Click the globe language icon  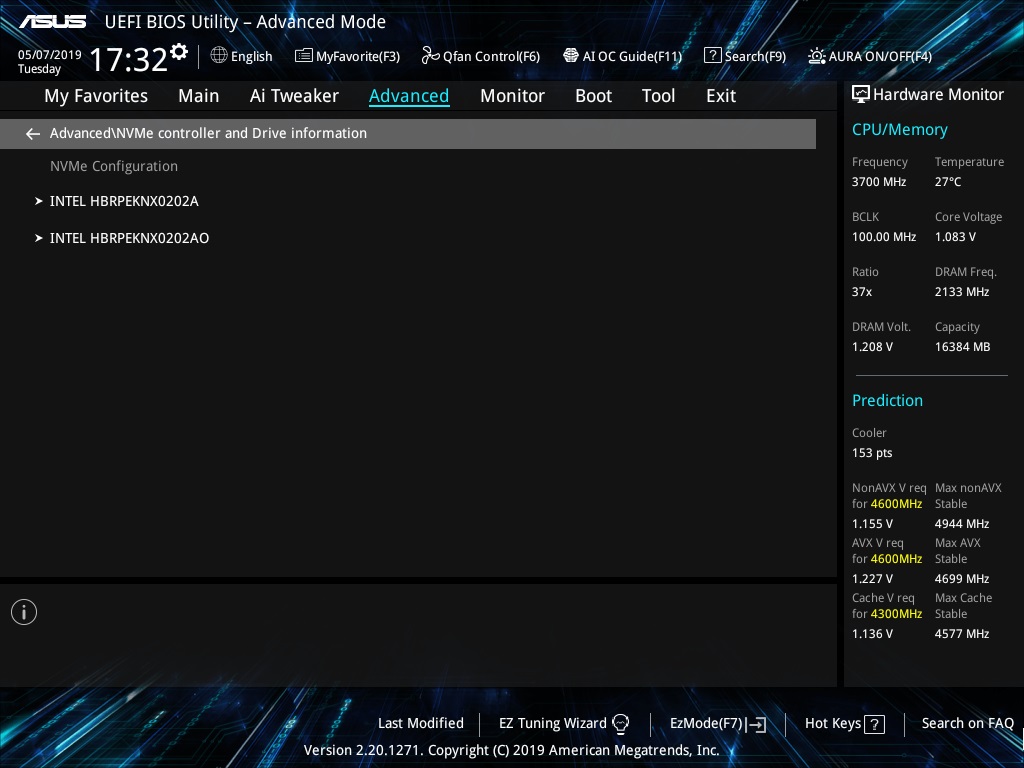click(x=219, y=56)
